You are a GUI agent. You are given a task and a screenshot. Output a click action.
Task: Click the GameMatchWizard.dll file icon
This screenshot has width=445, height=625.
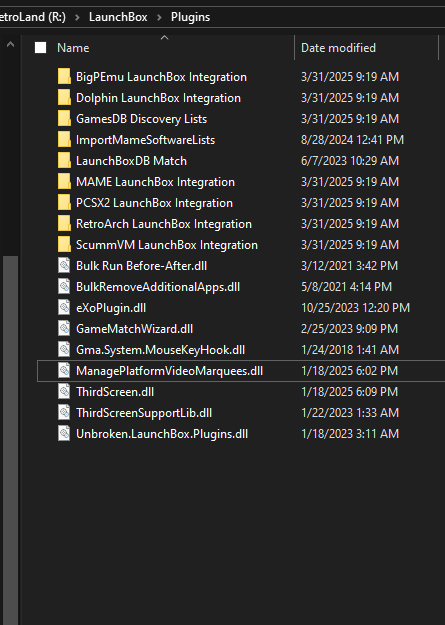click(64, 328)
